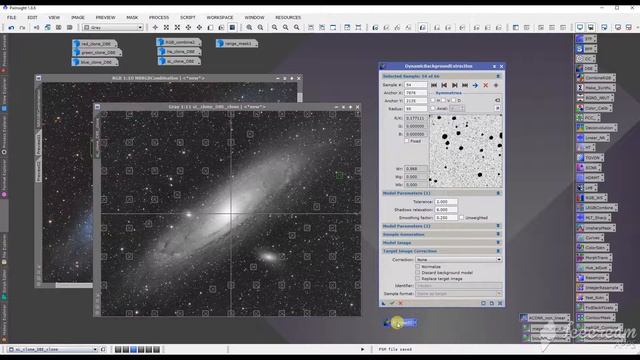
Task: Click the new instance triangle in DBE
Action: tap(383, 303)
